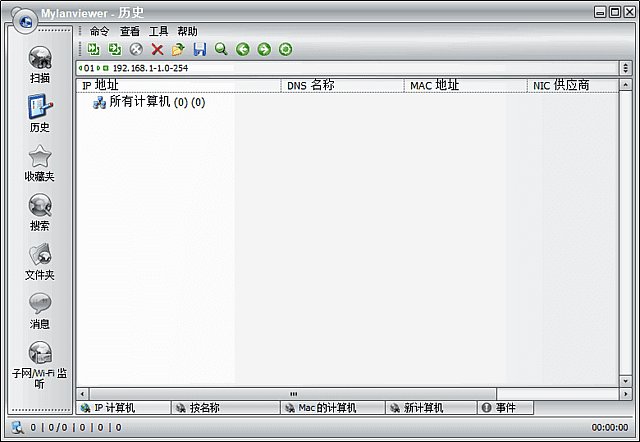This screenshot has width=640, height=442.
Task: Sort by the DNS 名称 column header
Action: coord(342,85)
